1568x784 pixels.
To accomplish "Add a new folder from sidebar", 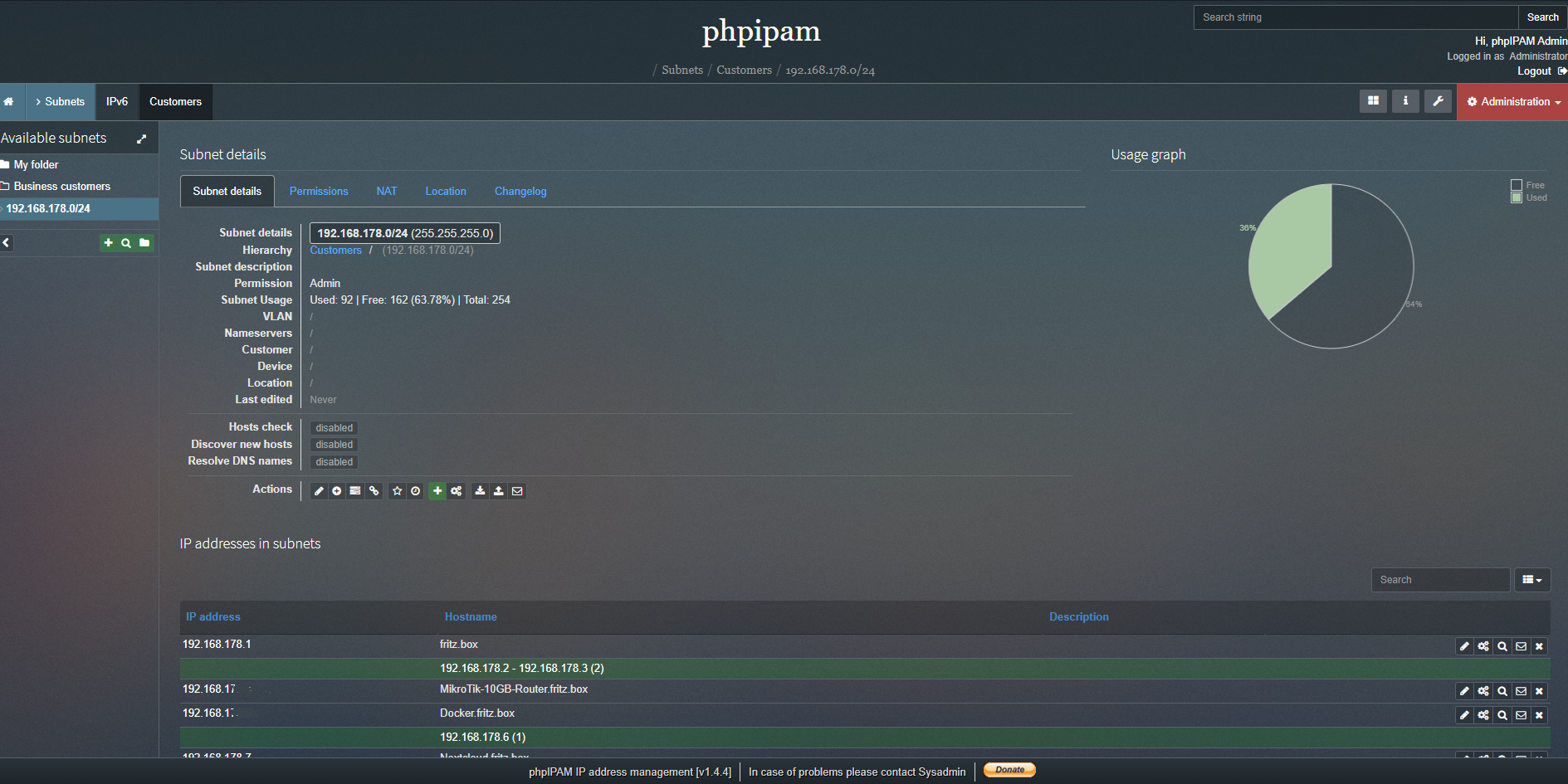I will 144,243.
